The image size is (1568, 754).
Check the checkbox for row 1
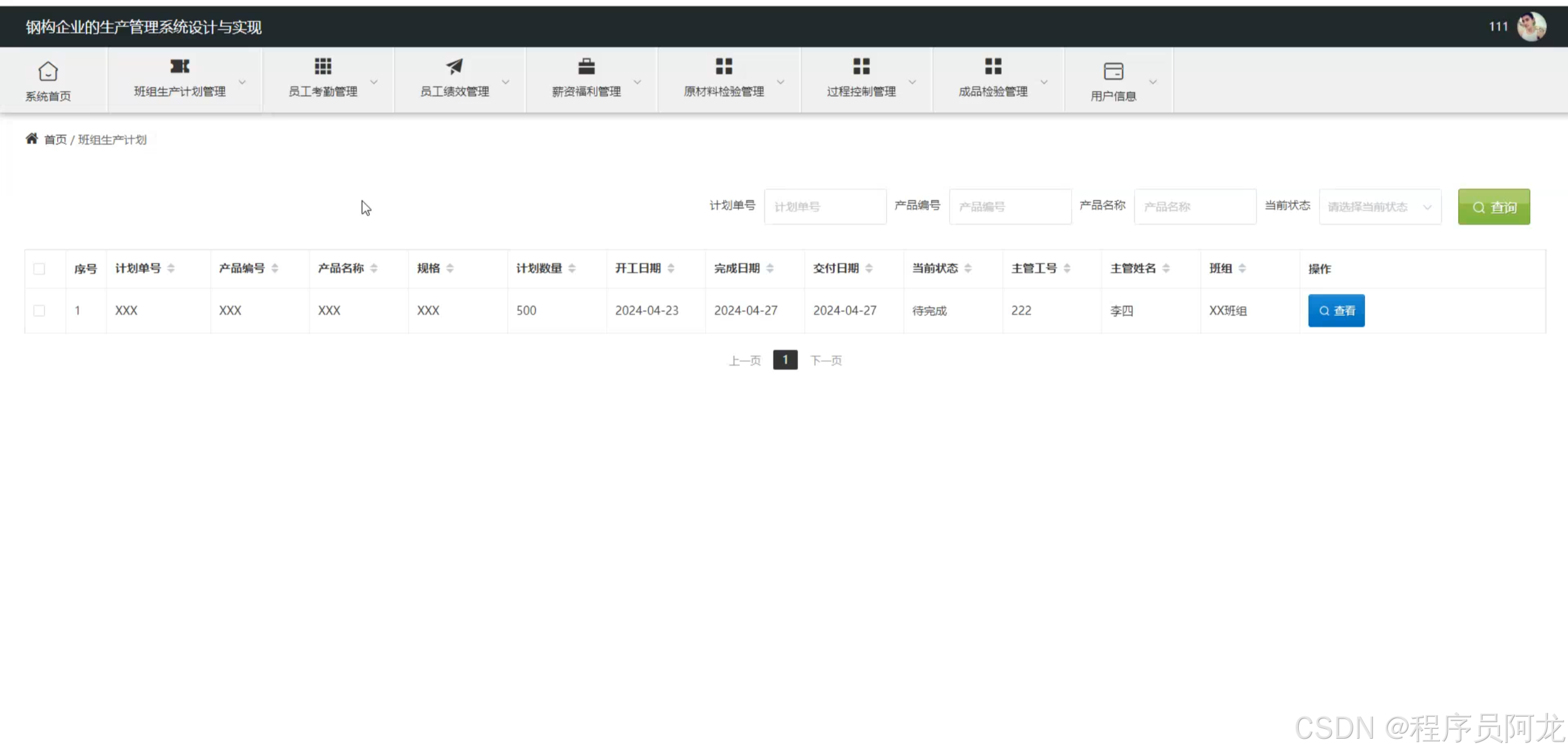tap(39, 310)
